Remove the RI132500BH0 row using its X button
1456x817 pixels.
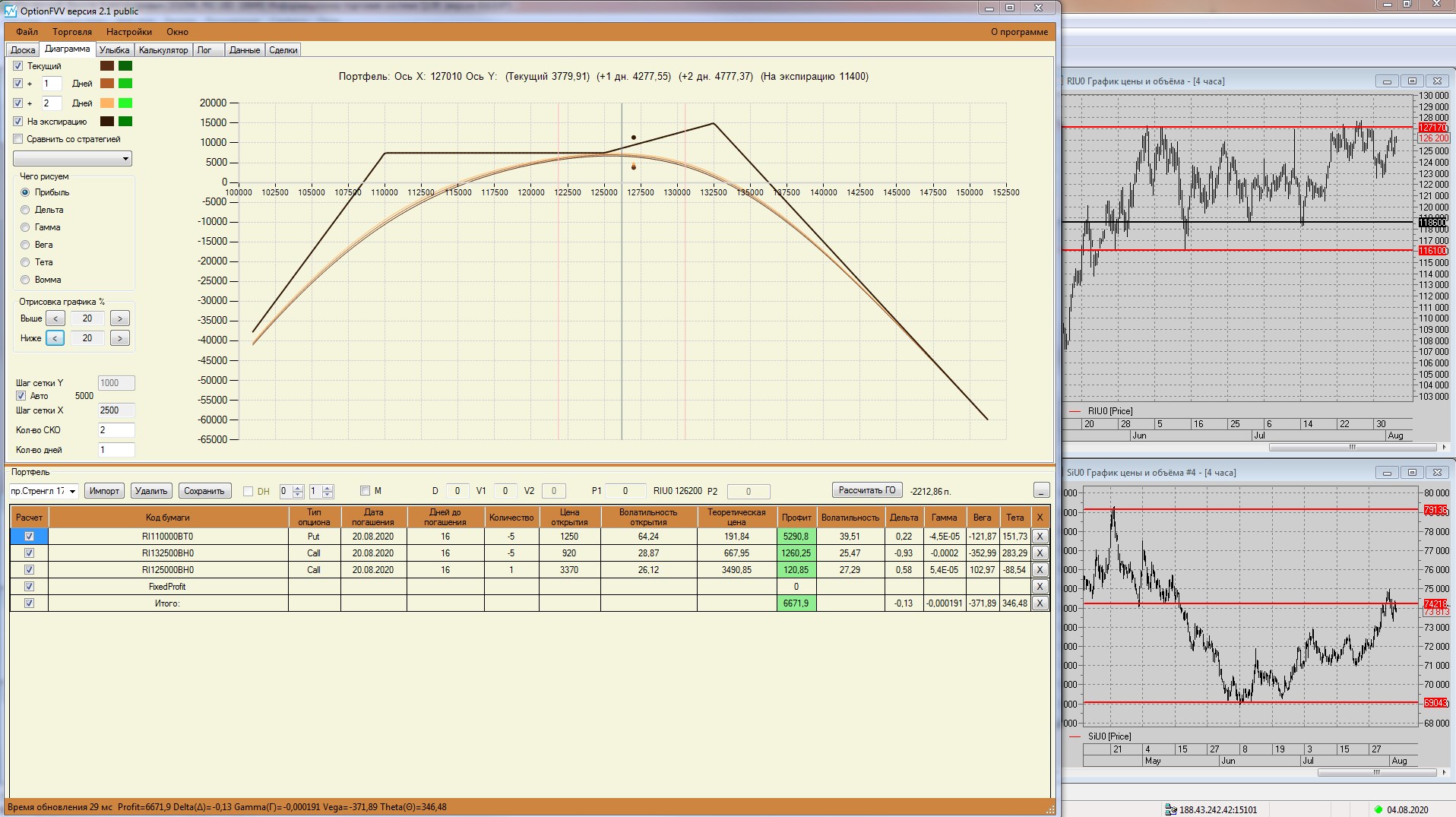[1040, 553]
